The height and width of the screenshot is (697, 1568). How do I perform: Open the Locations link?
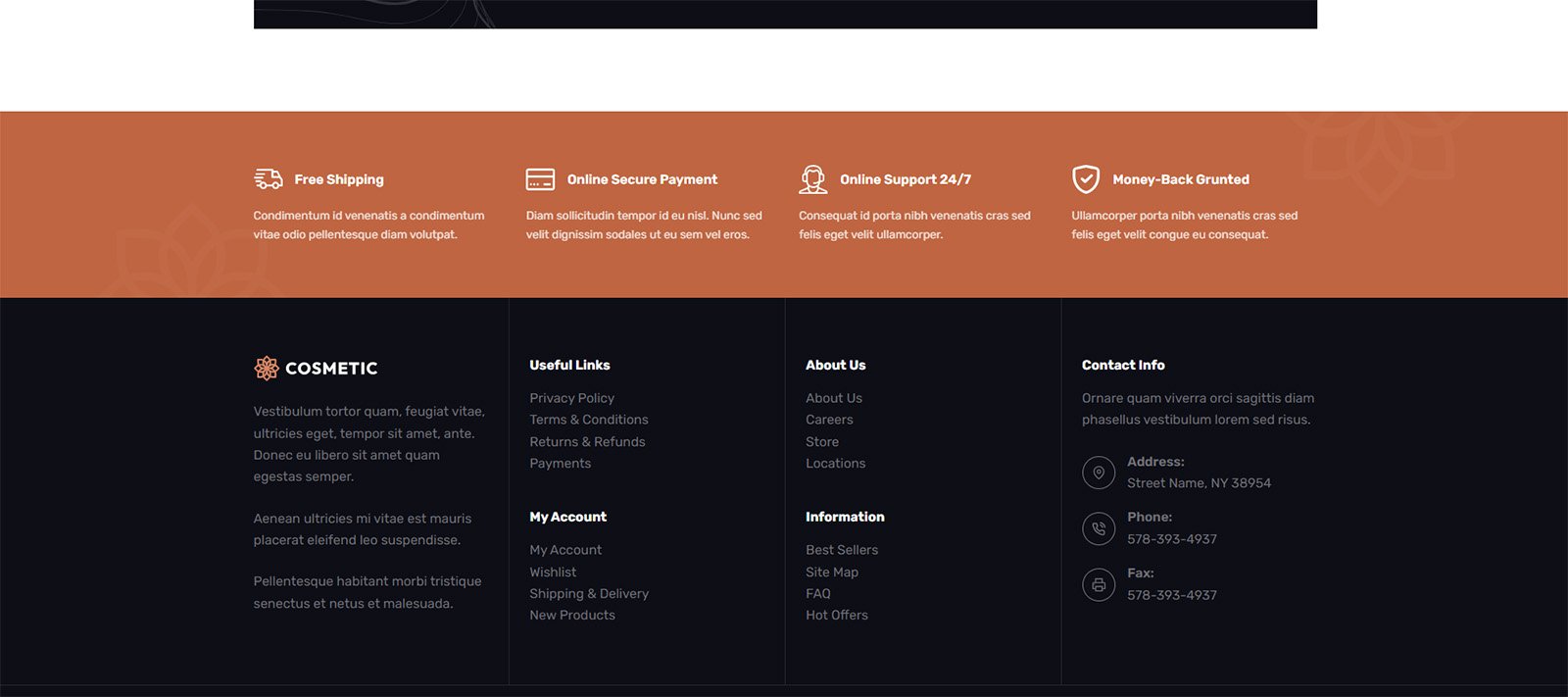(835, 464)
